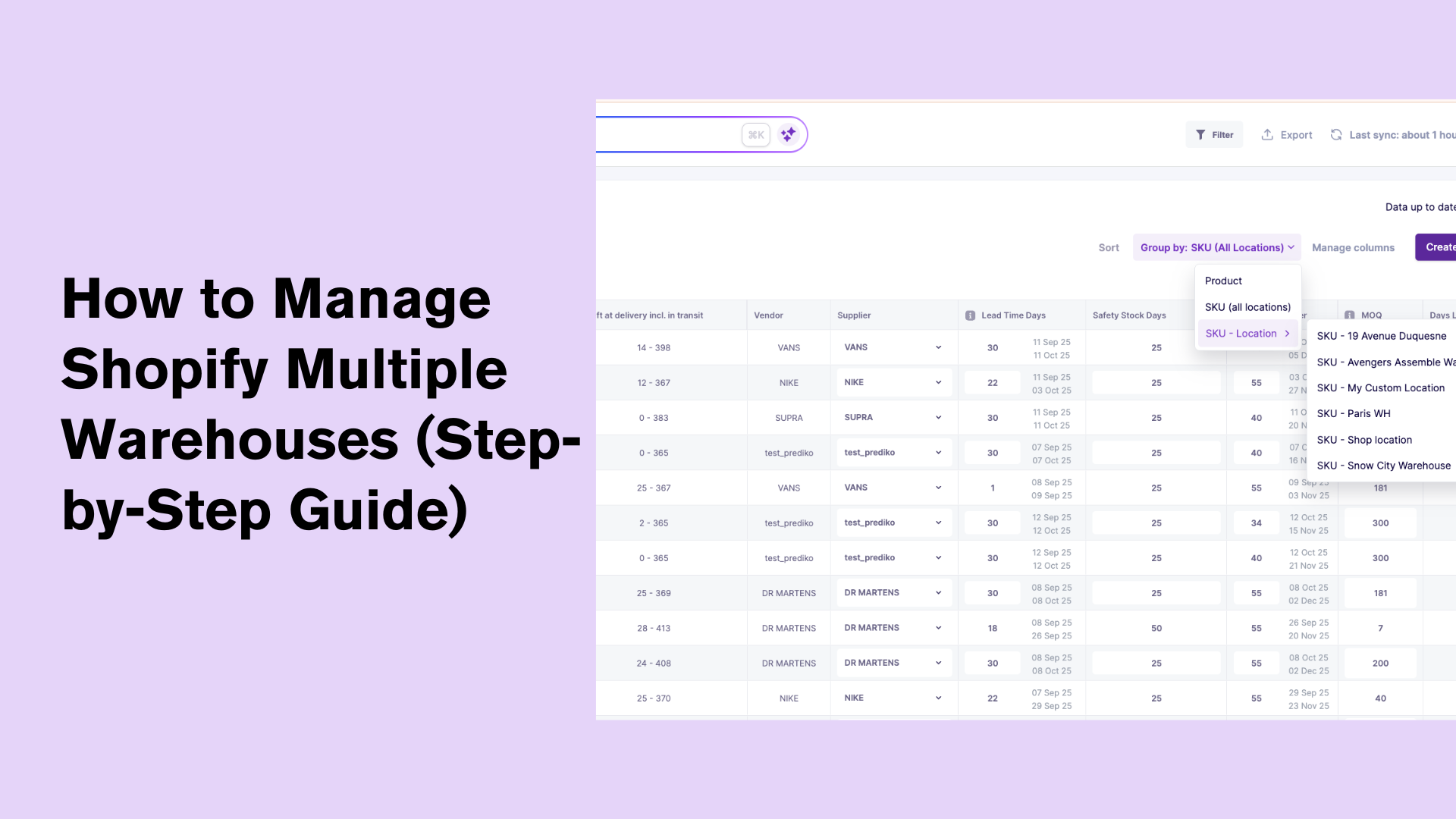Open the Group by SKU dropdown
The width and height of the screenshot is (1456, 819).
tap(1216, 247)
